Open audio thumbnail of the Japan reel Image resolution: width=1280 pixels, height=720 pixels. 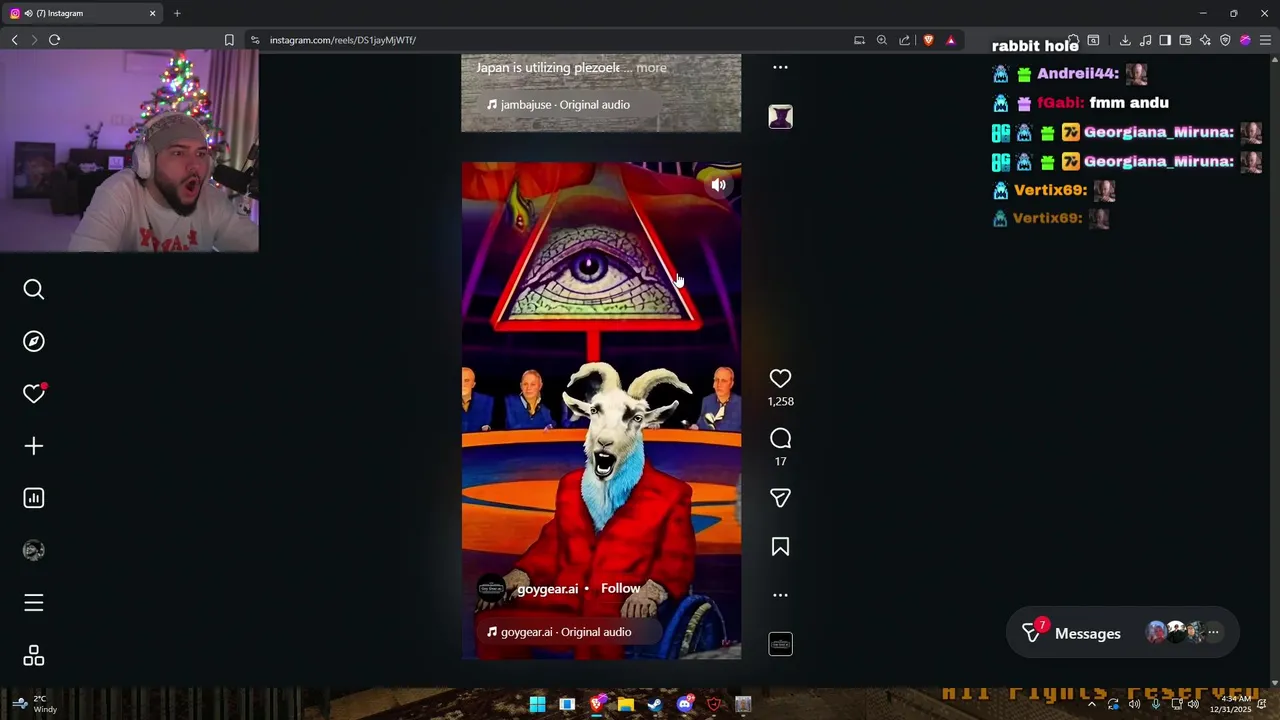pos(780,116)
